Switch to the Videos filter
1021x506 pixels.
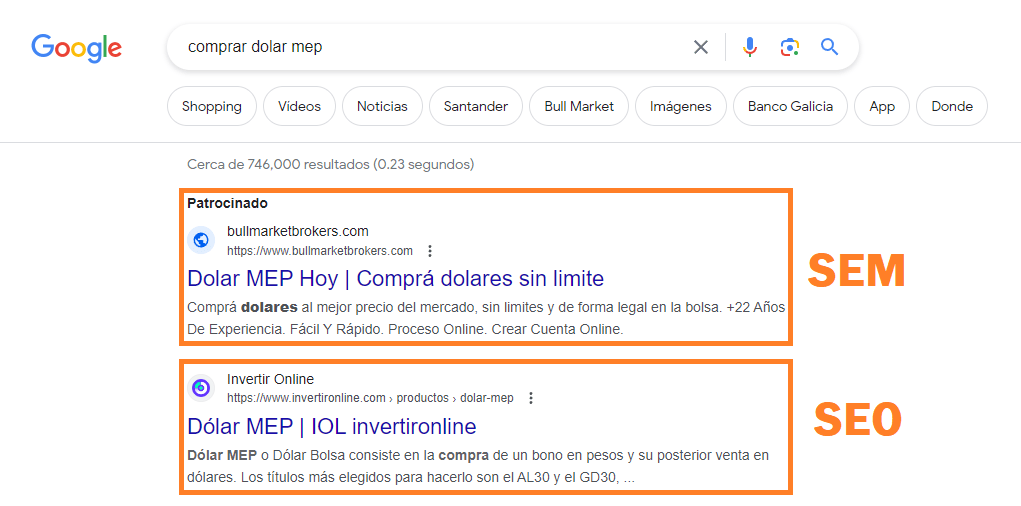[299, 106]
